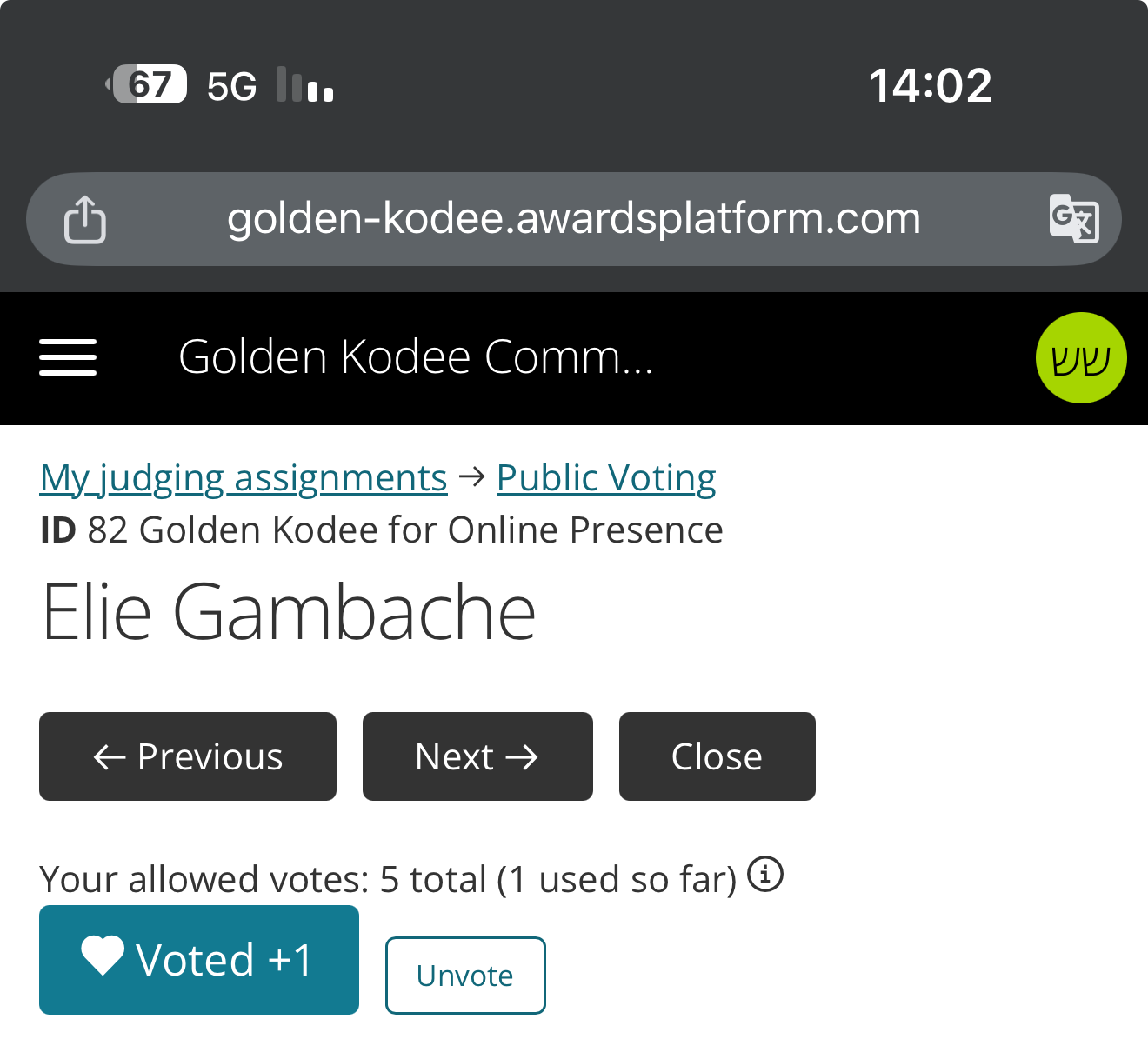Tap the 5G network indicator
This screenshot has width=1148, height=1059.
[x=232, y=86]
